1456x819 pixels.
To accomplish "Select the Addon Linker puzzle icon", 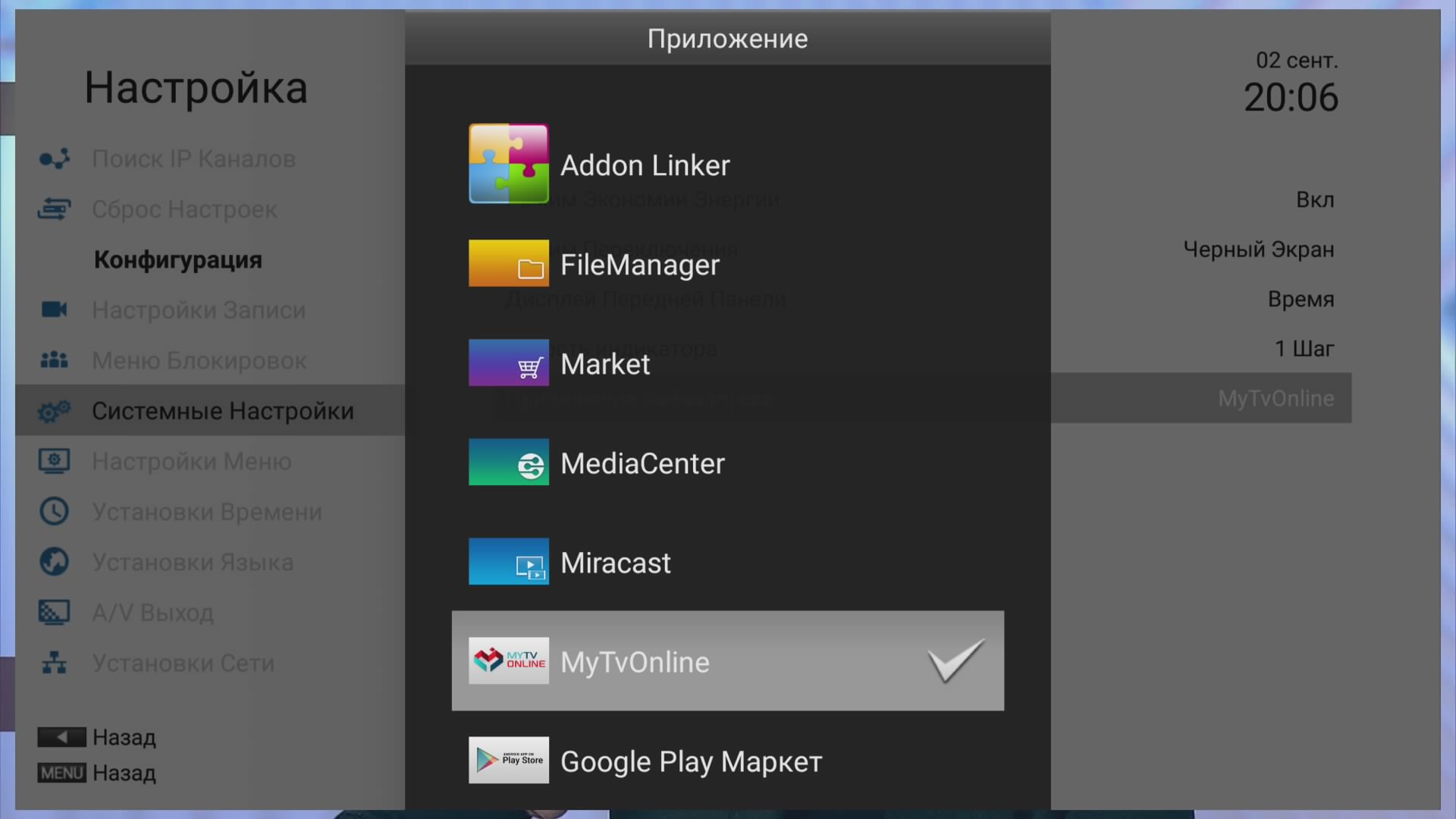I will click(508, 164).
